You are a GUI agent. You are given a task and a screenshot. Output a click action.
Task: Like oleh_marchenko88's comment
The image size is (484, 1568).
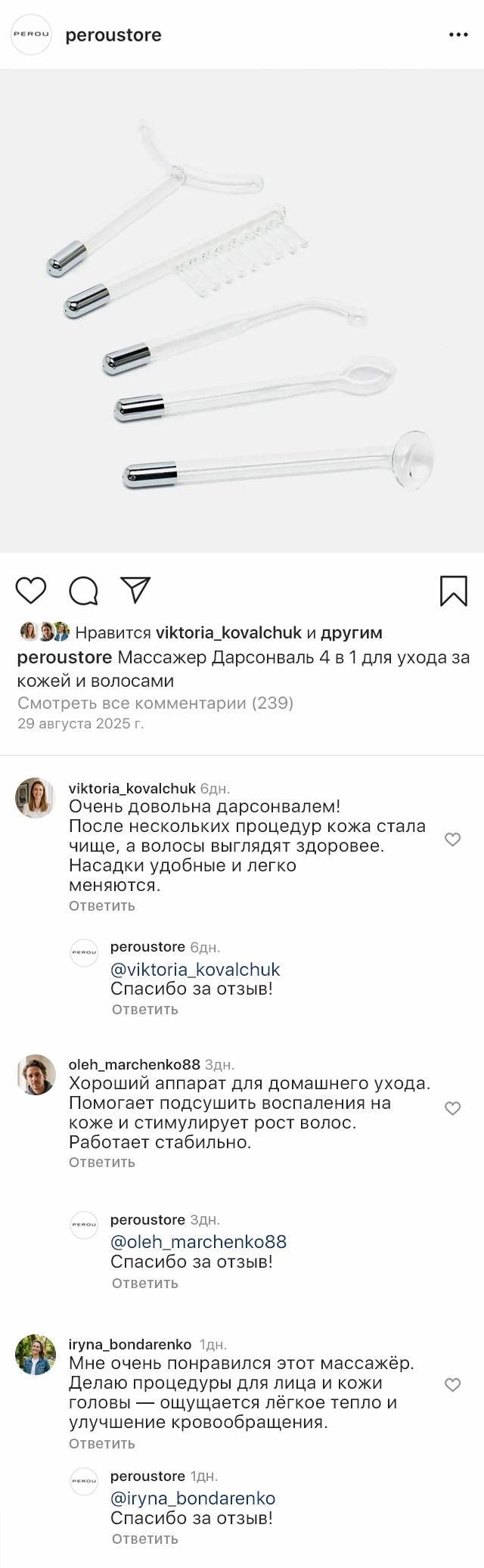click(452, 1109)
